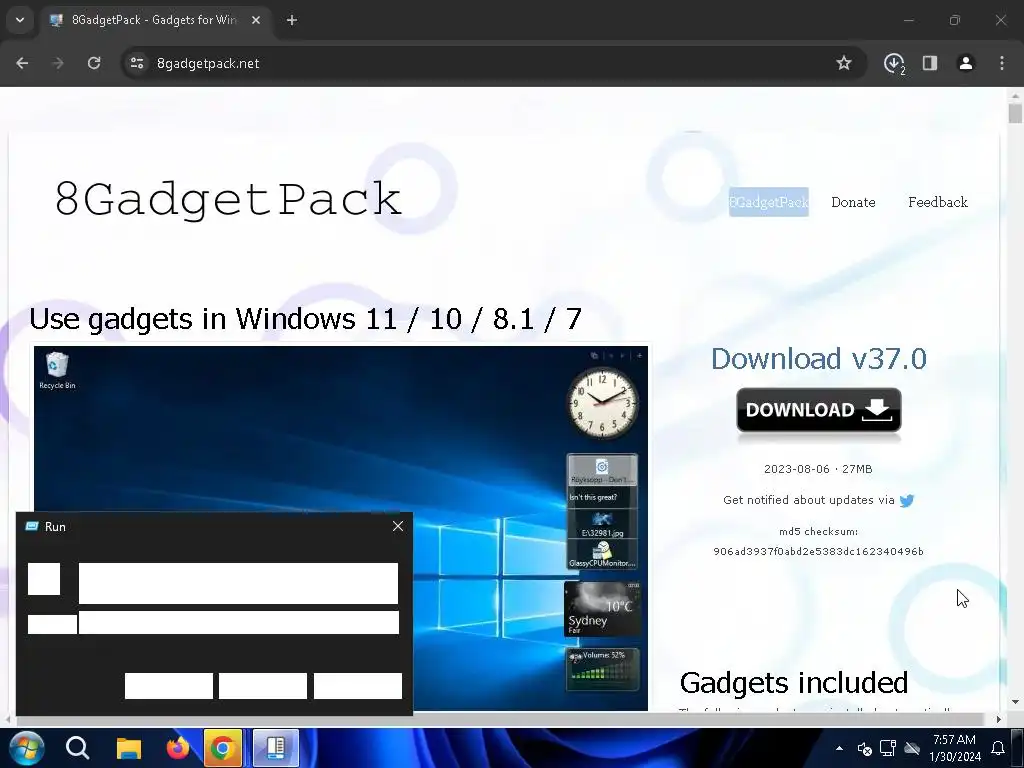Click the 'Use gadgets in Windows' heading

click(x=306, y=319)
